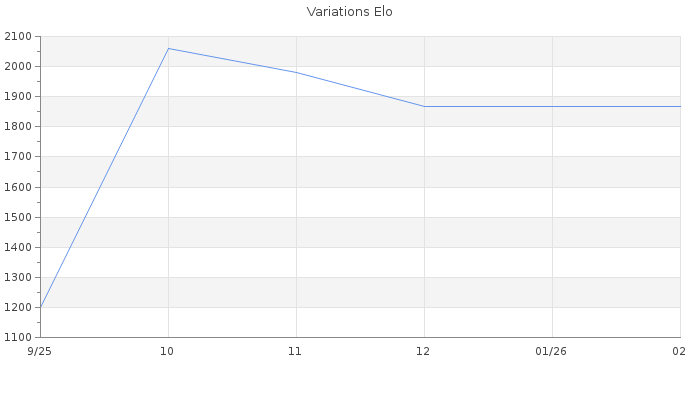Click the "Variations Elo" chart title

(x=349, y=12)
